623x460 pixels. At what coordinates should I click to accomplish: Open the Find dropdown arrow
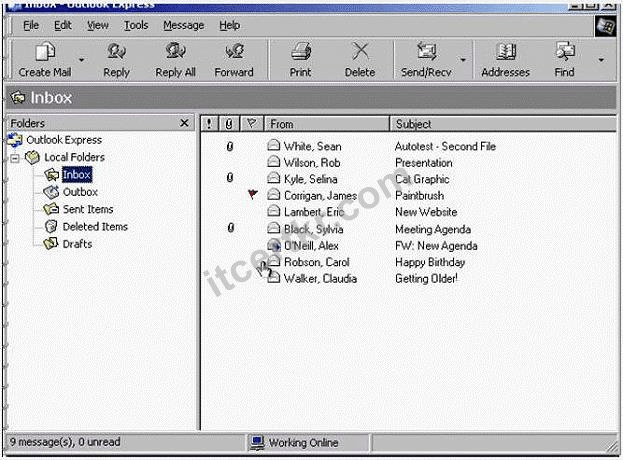pyautogui.click(x=601, y=60)
